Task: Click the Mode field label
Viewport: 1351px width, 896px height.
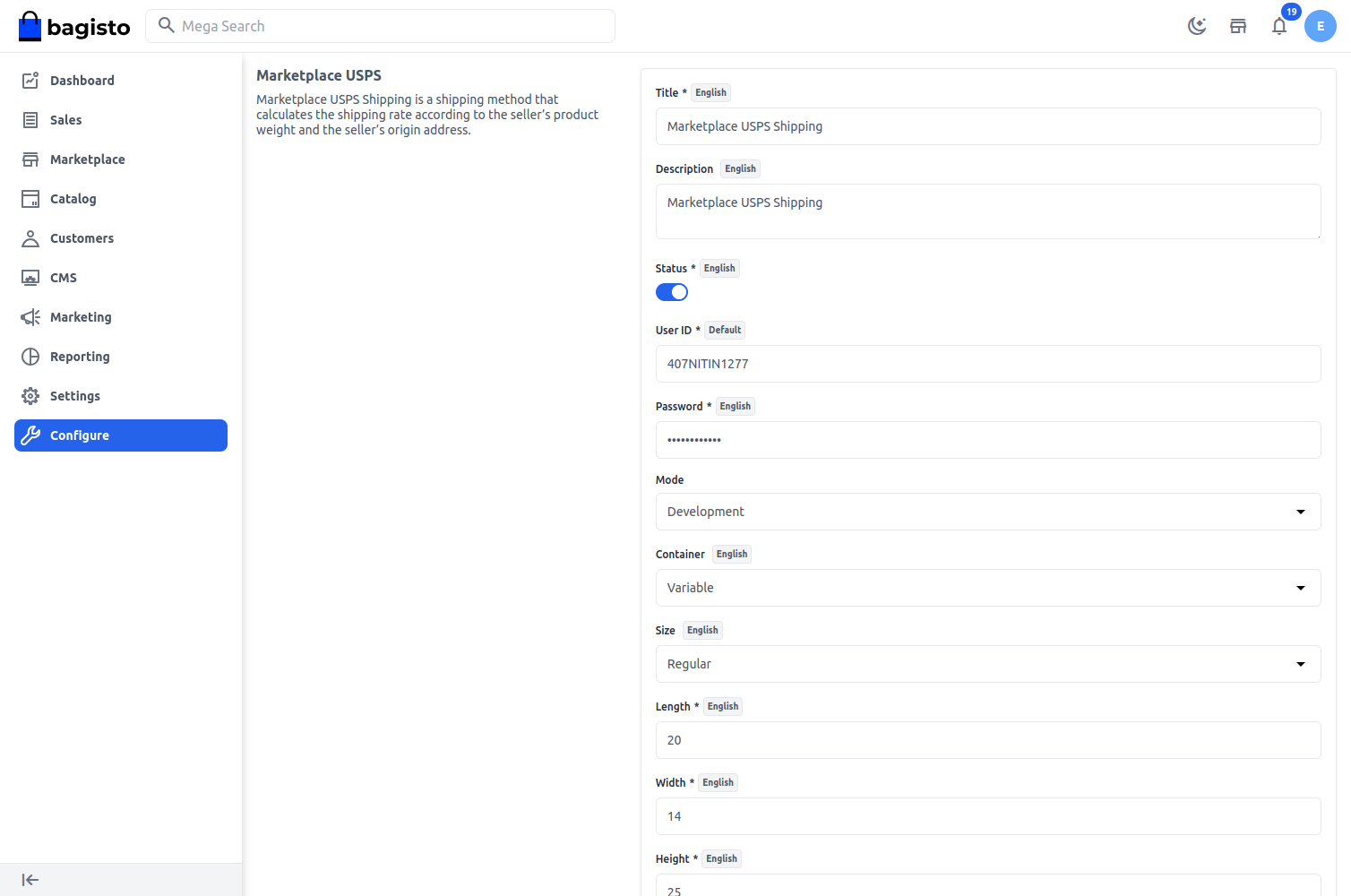Action: point(669,479)
